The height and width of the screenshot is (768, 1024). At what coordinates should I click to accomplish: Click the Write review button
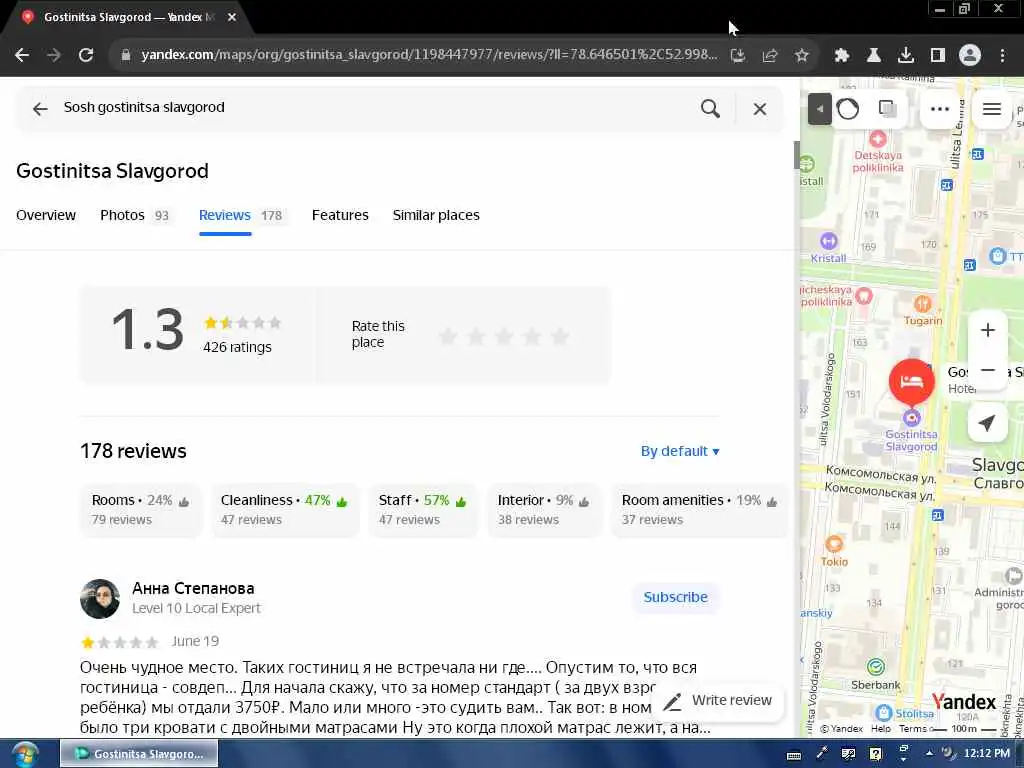tap(718, 701)
